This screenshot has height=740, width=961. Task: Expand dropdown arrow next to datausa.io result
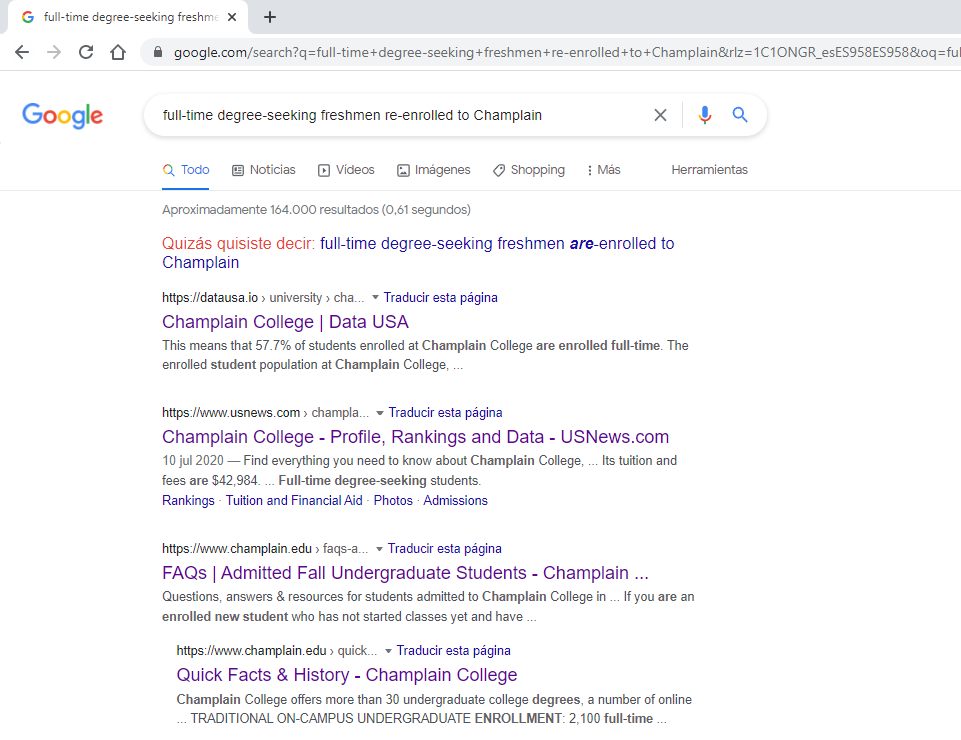[376, 298]
